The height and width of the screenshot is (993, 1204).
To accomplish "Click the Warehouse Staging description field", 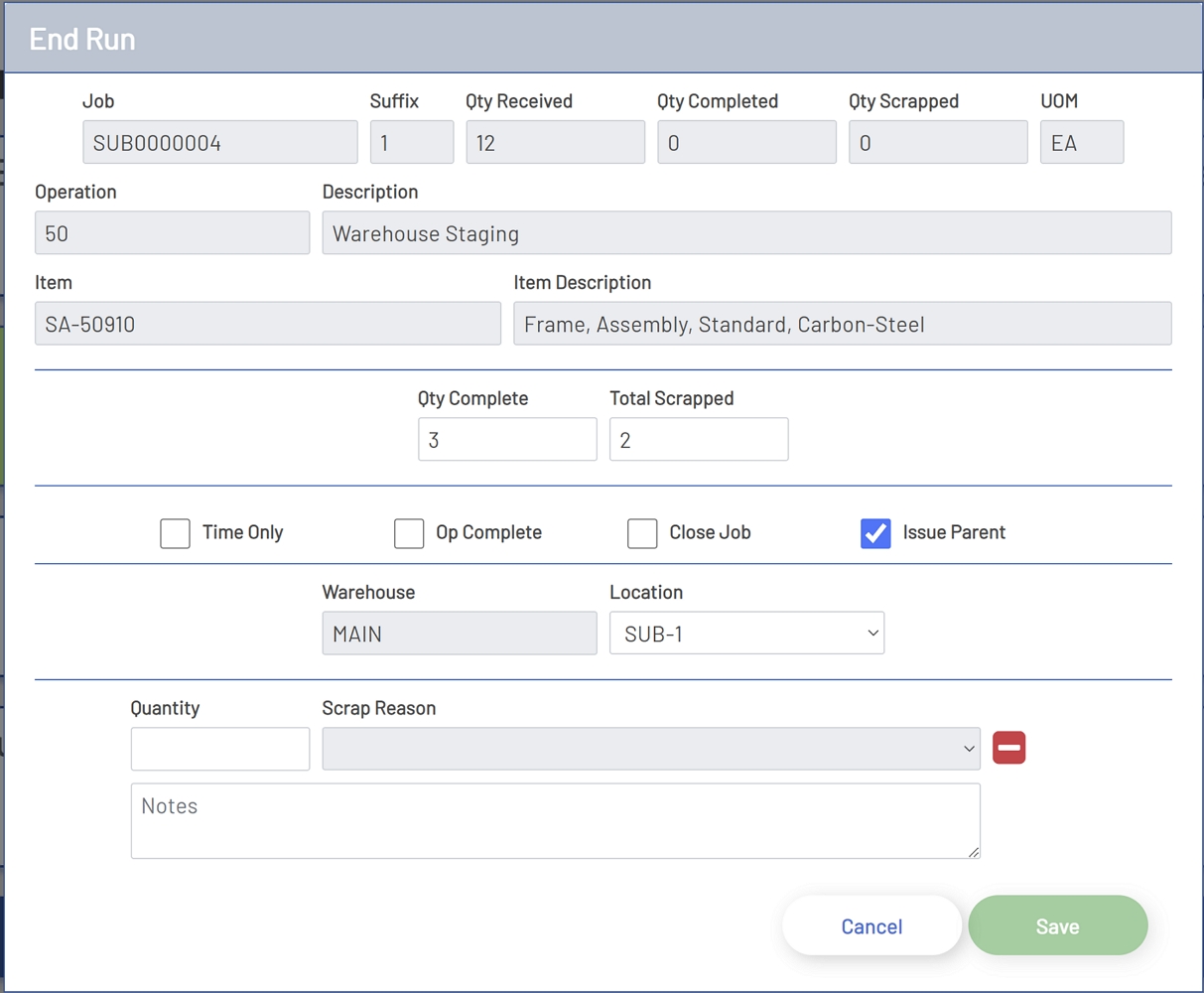I will click(x=746, y=233).
